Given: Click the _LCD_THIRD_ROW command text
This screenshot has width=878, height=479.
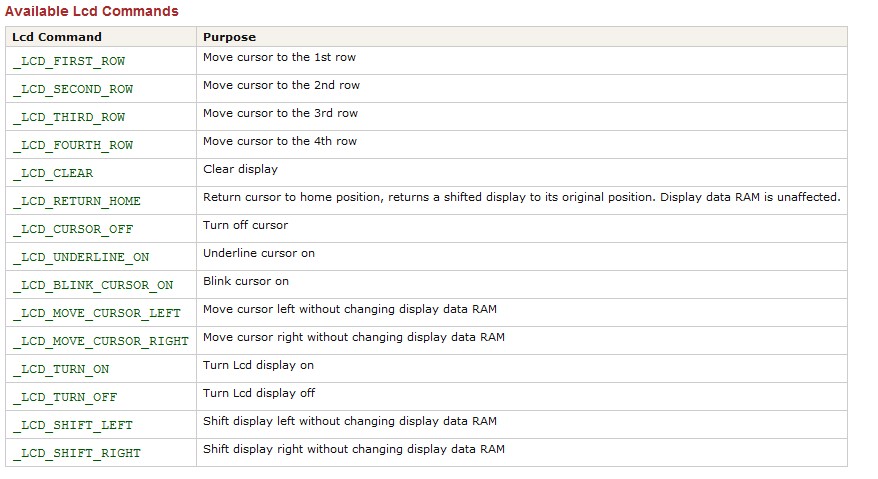Looking at the screenshot, I should (x=69, y=117).
